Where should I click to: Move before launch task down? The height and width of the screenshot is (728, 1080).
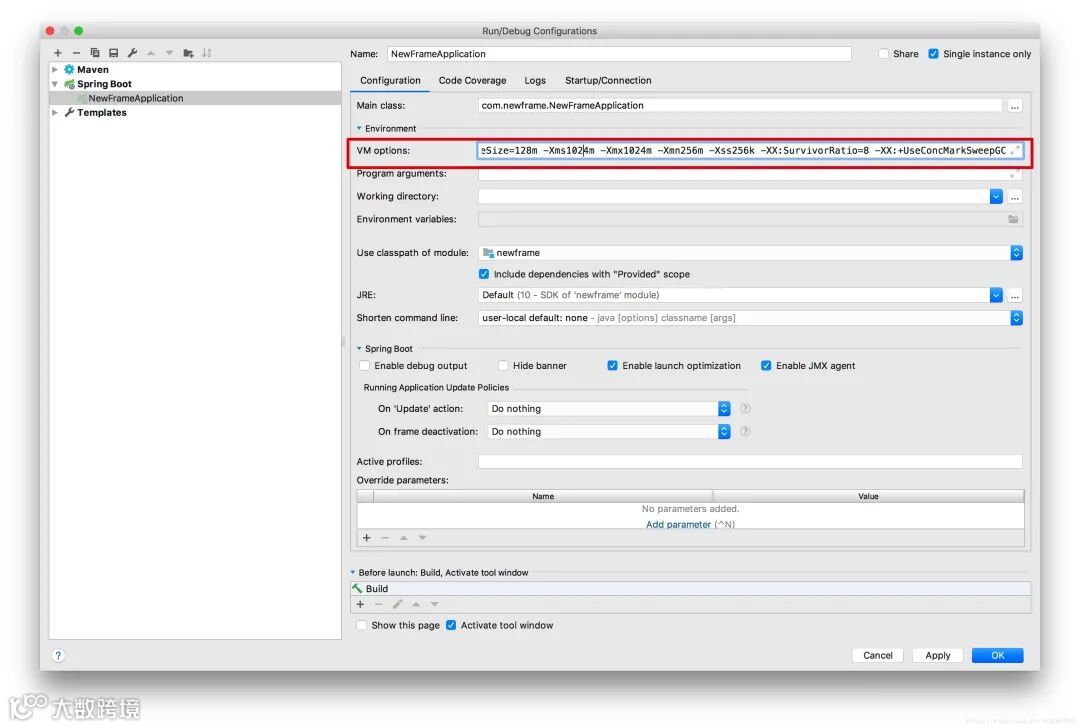coord(435,605)
